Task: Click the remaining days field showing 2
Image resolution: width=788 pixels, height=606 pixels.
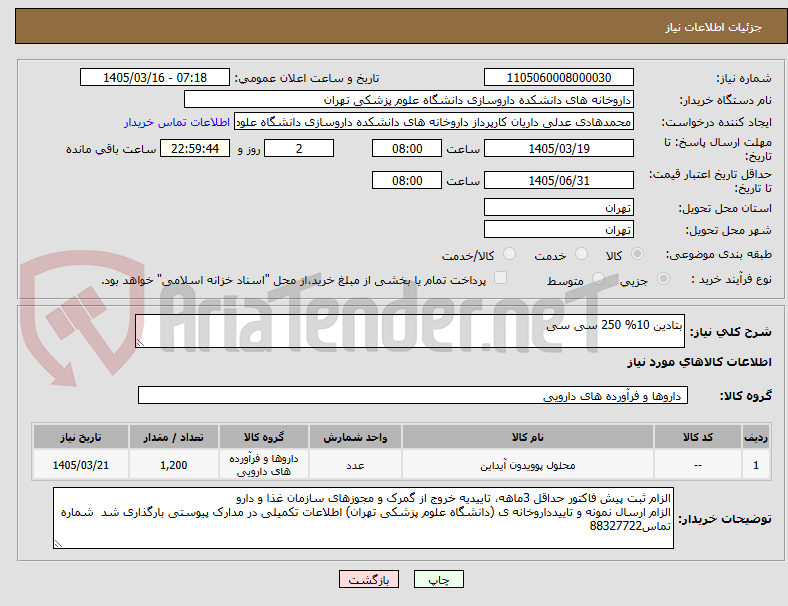Action: click(x=299, y=149)
